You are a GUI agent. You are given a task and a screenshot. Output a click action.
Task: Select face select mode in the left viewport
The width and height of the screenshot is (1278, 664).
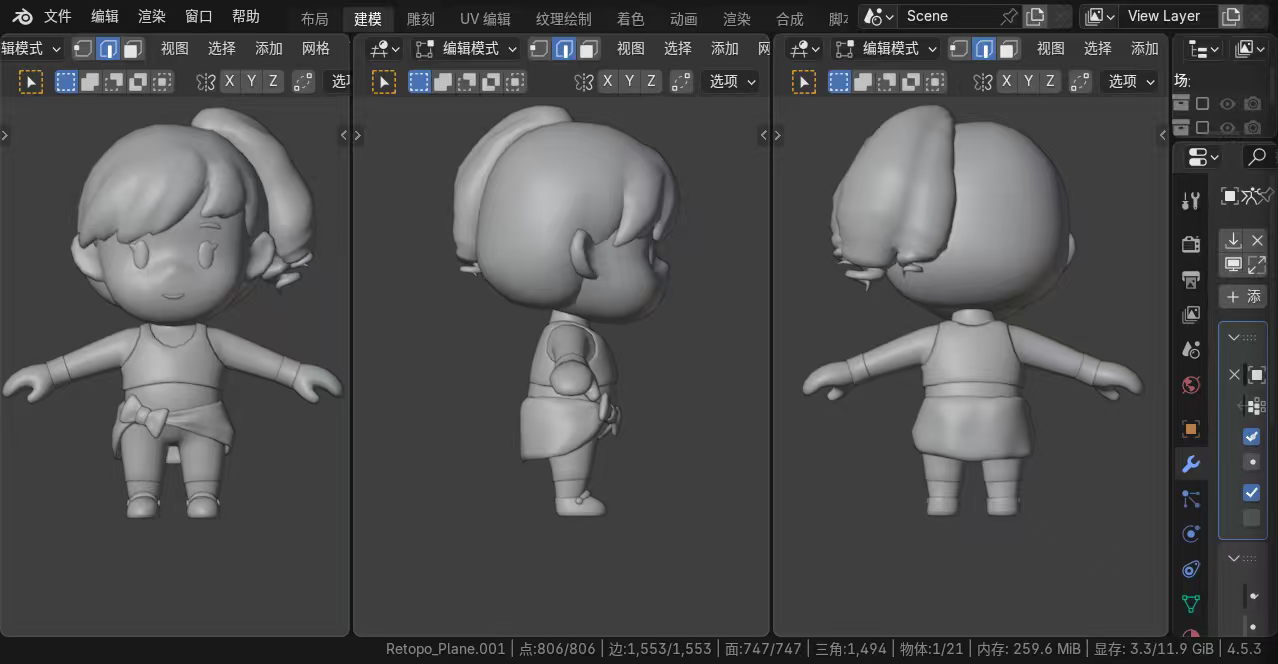(133, 49)
